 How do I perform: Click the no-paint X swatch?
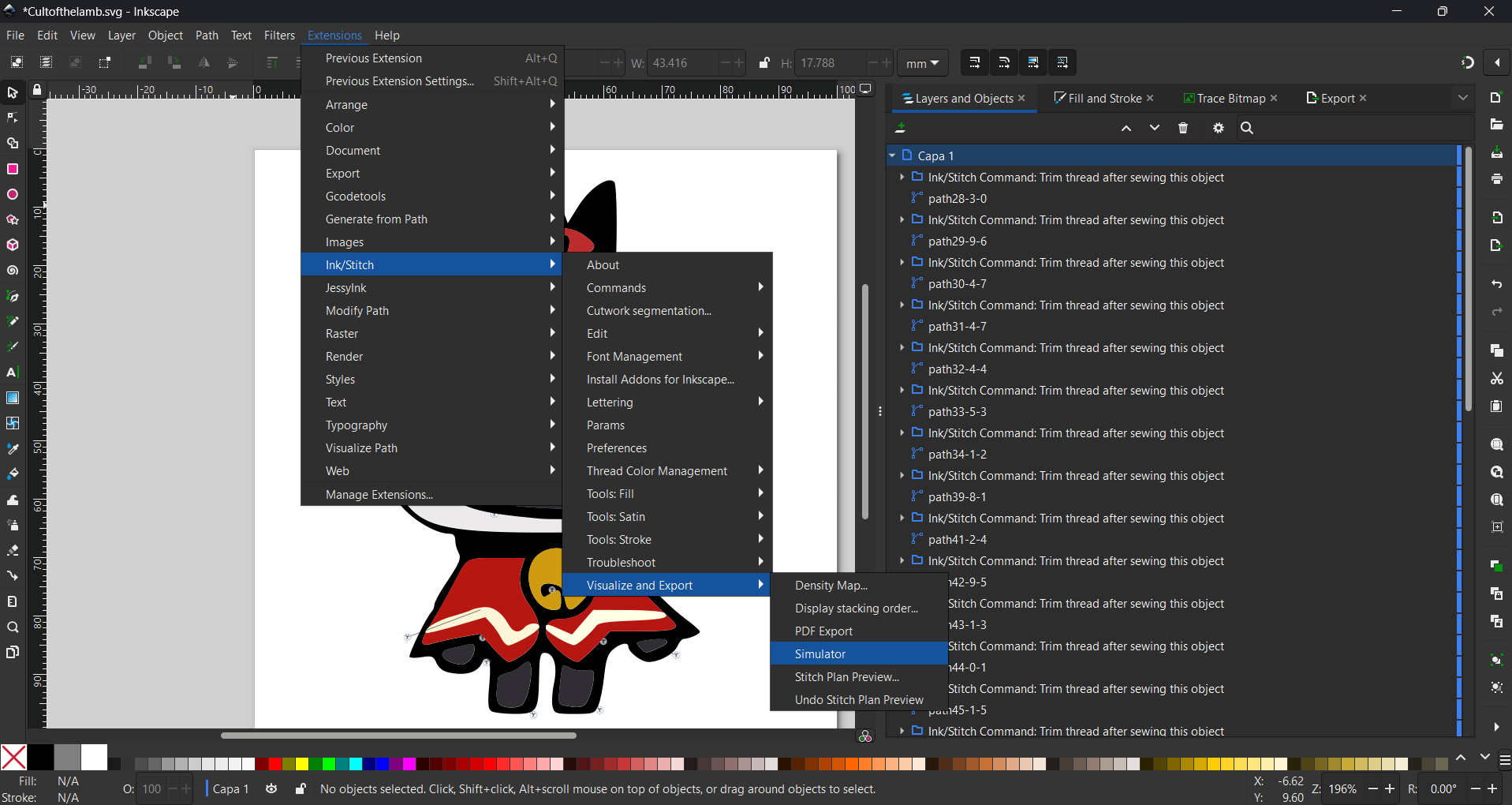click(x=13, y=757)
